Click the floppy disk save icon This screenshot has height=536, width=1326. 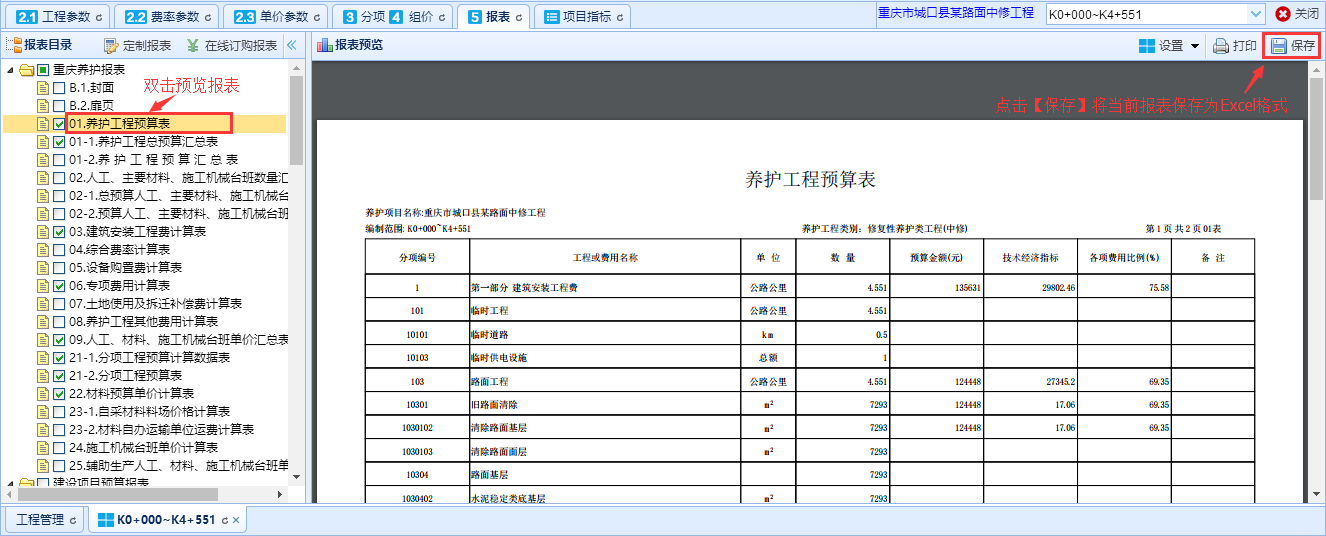(x=1278, y=45)
